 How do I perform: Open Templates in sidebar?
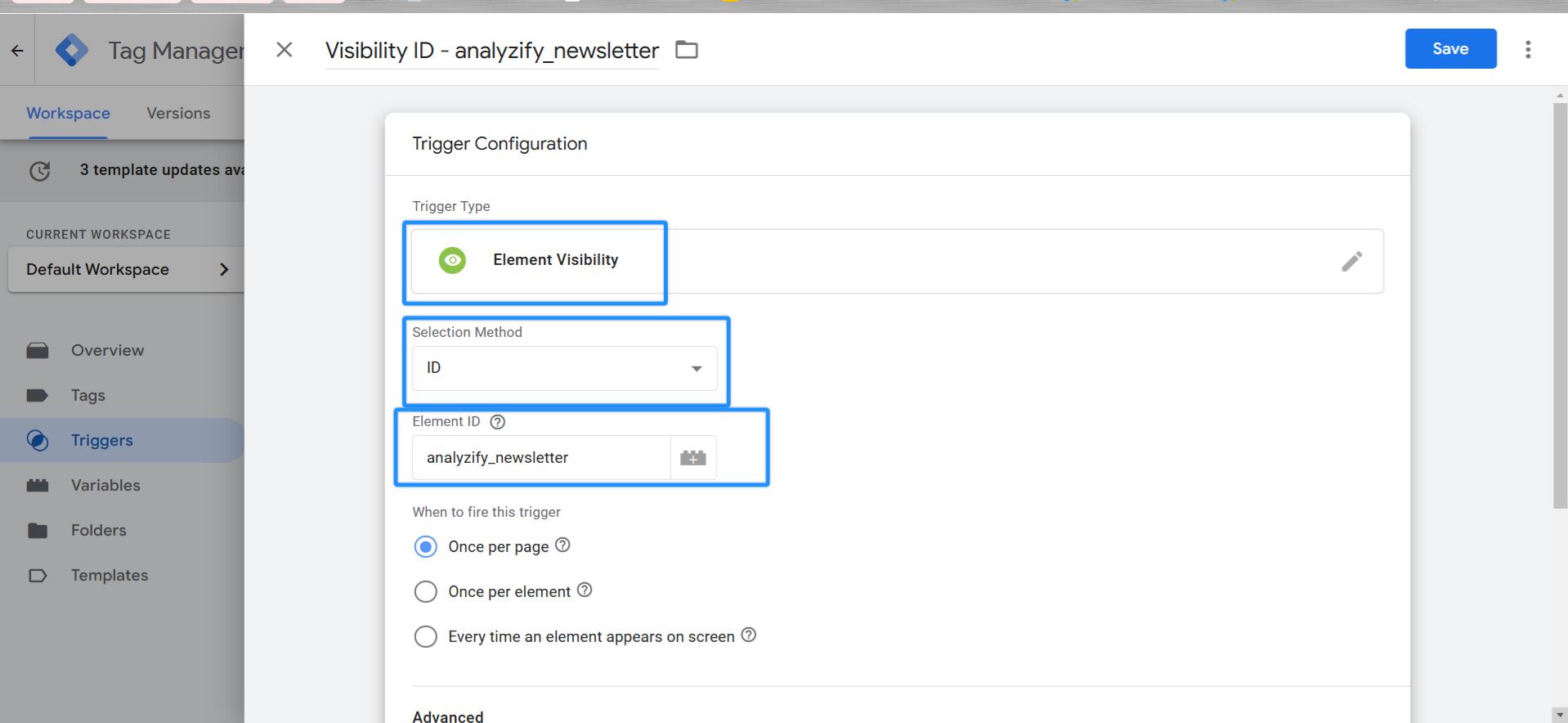click(x=110, y=576)
